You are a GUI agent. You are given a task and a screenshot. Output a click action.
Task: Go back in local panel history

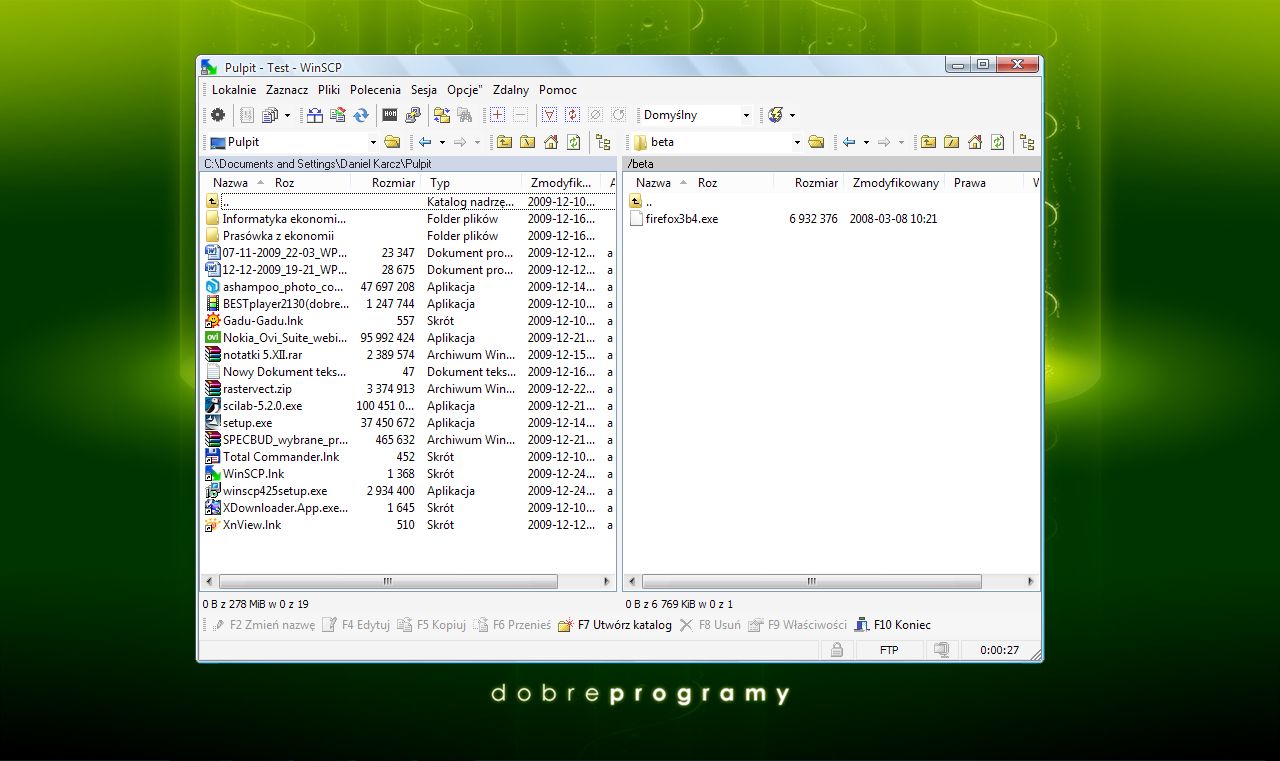(425, 142)
